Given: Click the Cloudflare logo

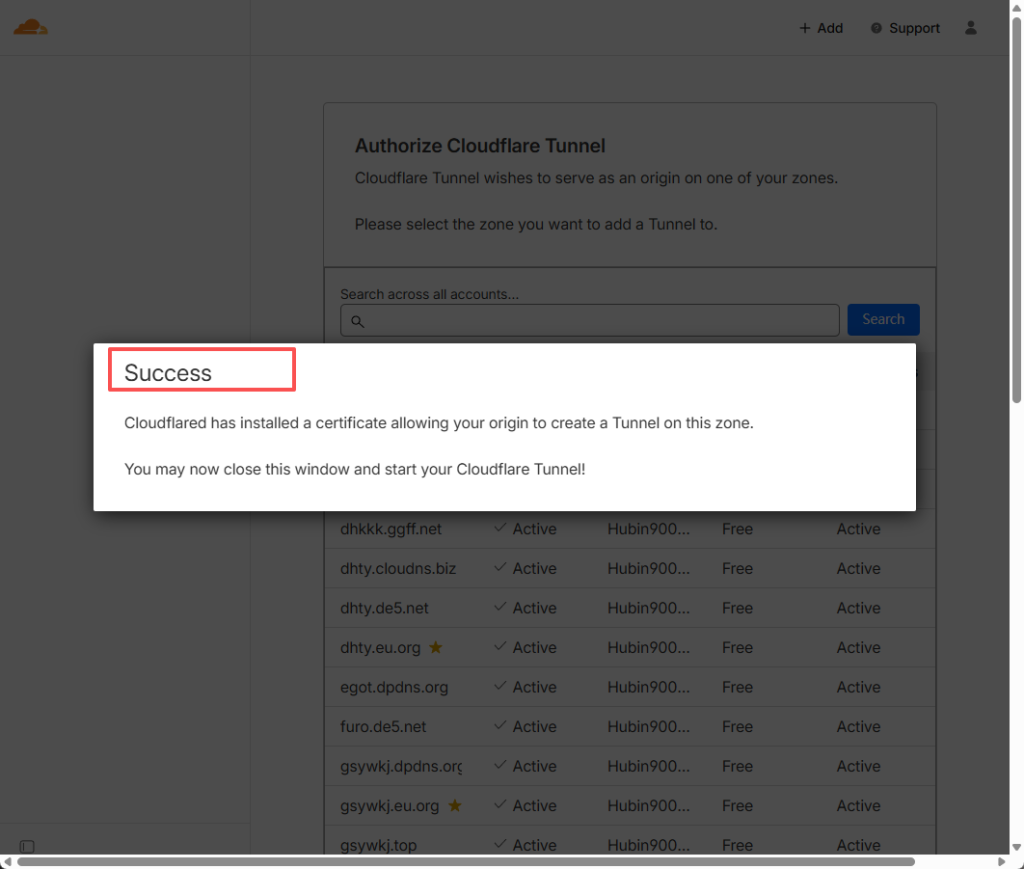Looking at the screenshot, I should click(30, 27).
